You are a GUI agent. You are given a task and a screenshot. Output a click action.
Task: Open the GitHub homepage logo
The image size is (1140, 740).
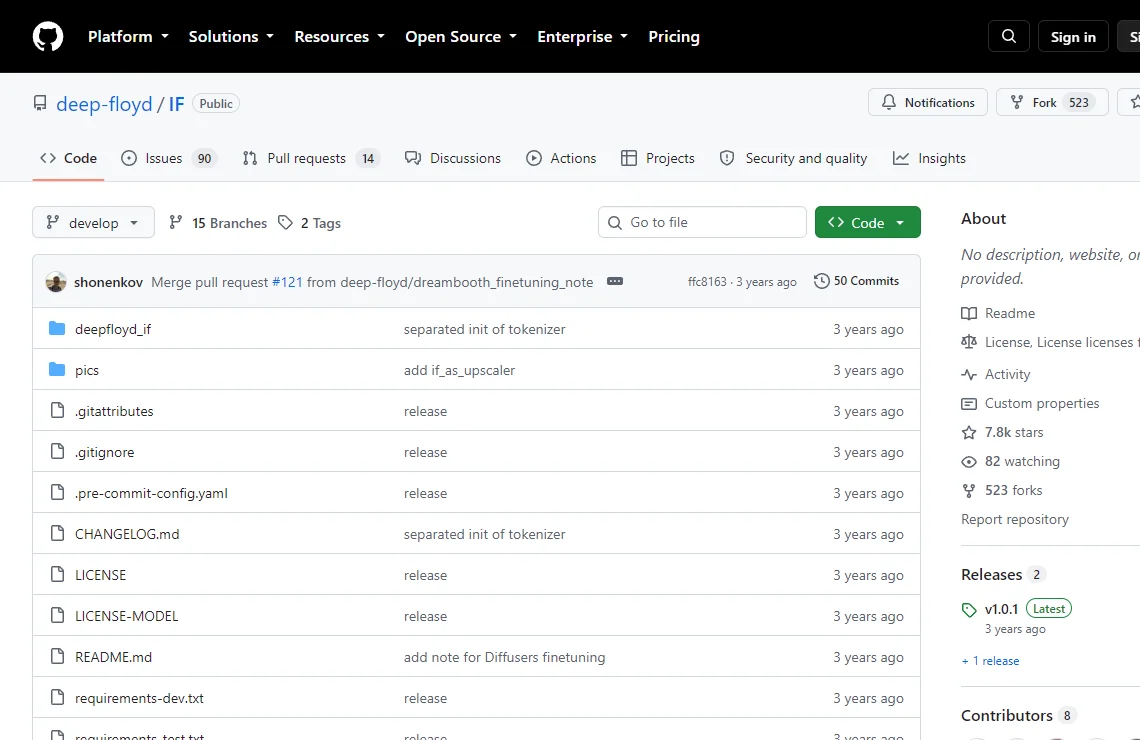pos(48,36)
